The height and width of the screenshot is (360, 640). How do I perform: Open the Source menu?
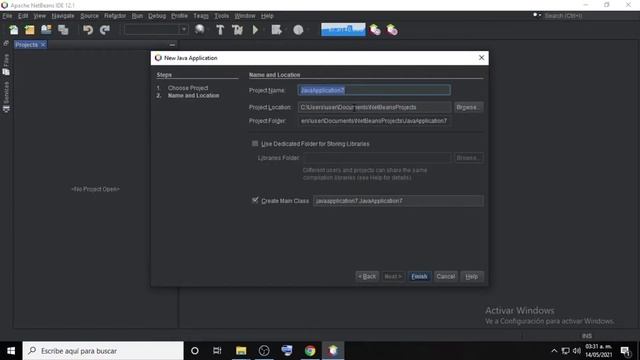89,16
